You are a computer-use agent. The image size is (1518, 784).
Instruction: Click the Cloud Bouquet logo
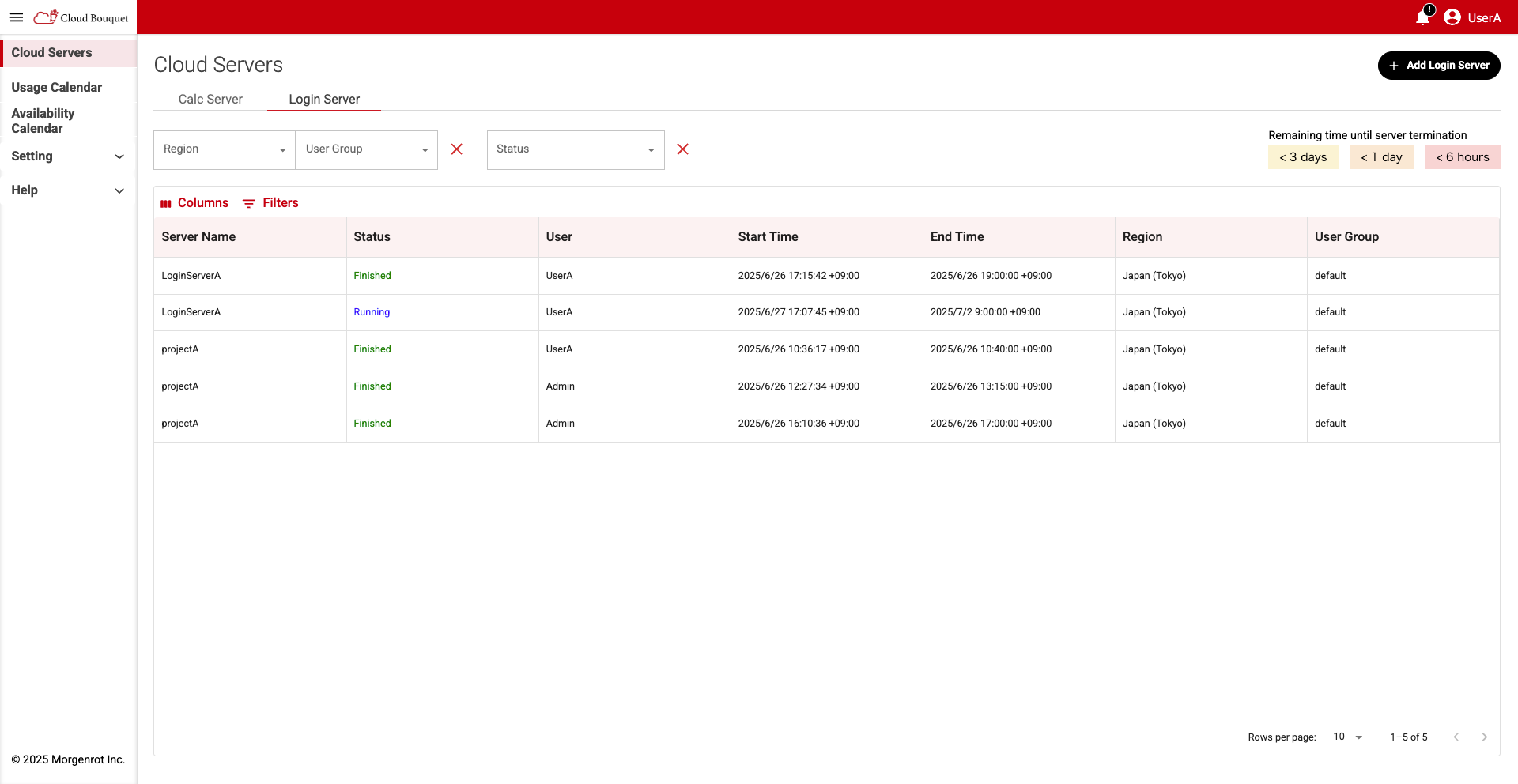(x=81, y=17)
